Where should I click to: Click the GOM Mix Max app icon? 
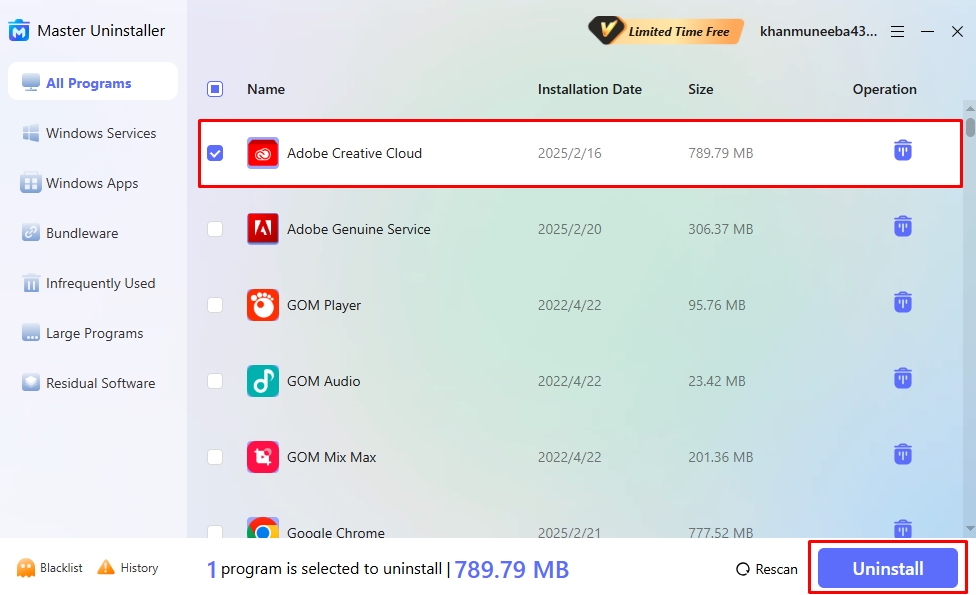(x=263, y=457)
